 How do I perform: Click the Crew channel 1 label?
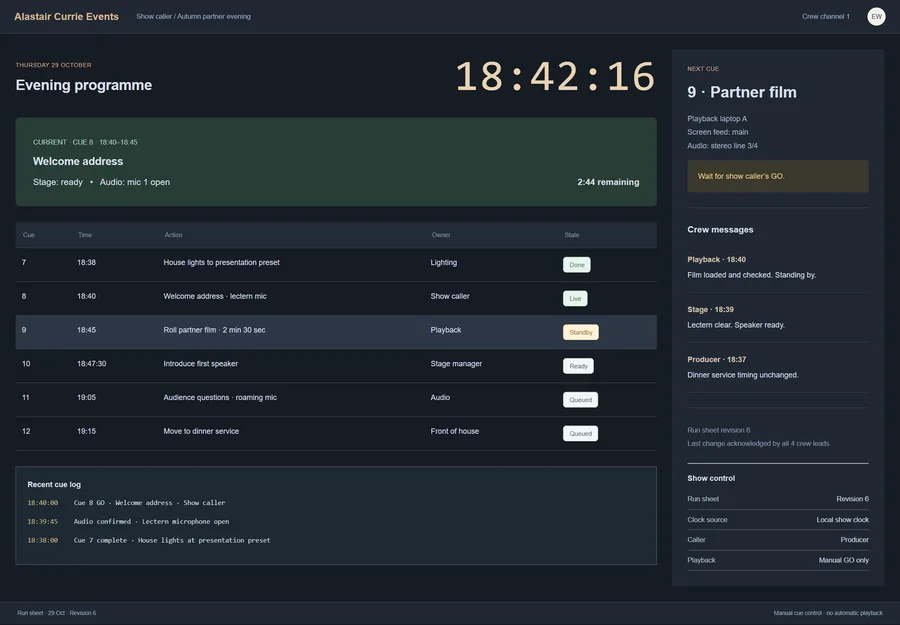click(825, 17)
